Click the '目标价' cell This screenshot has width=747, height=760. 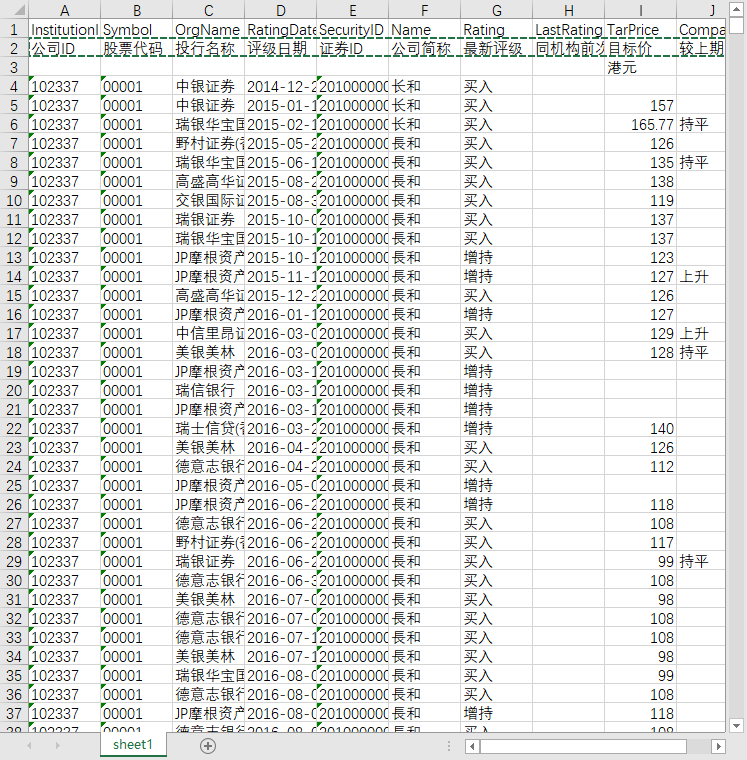(x=640, y=48)
